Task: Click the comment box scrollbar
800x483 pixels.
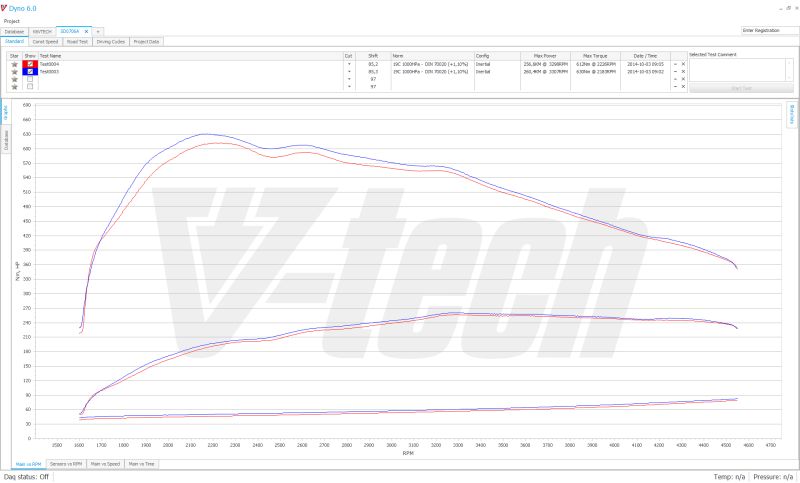Action: coord(790,70)
